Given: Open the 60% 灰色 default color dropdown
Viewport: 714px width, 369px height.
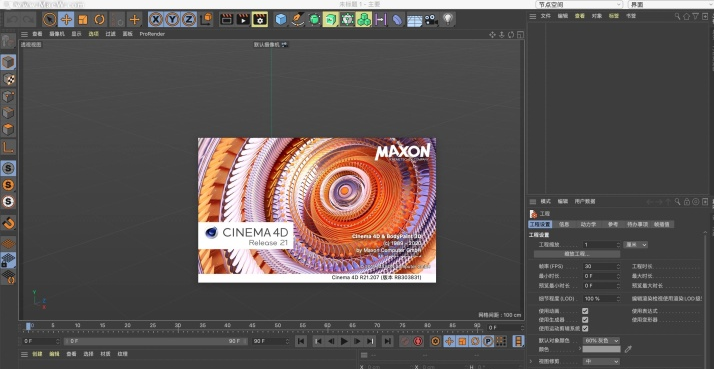Looking at the screenshot, I should tap(602, 340).
